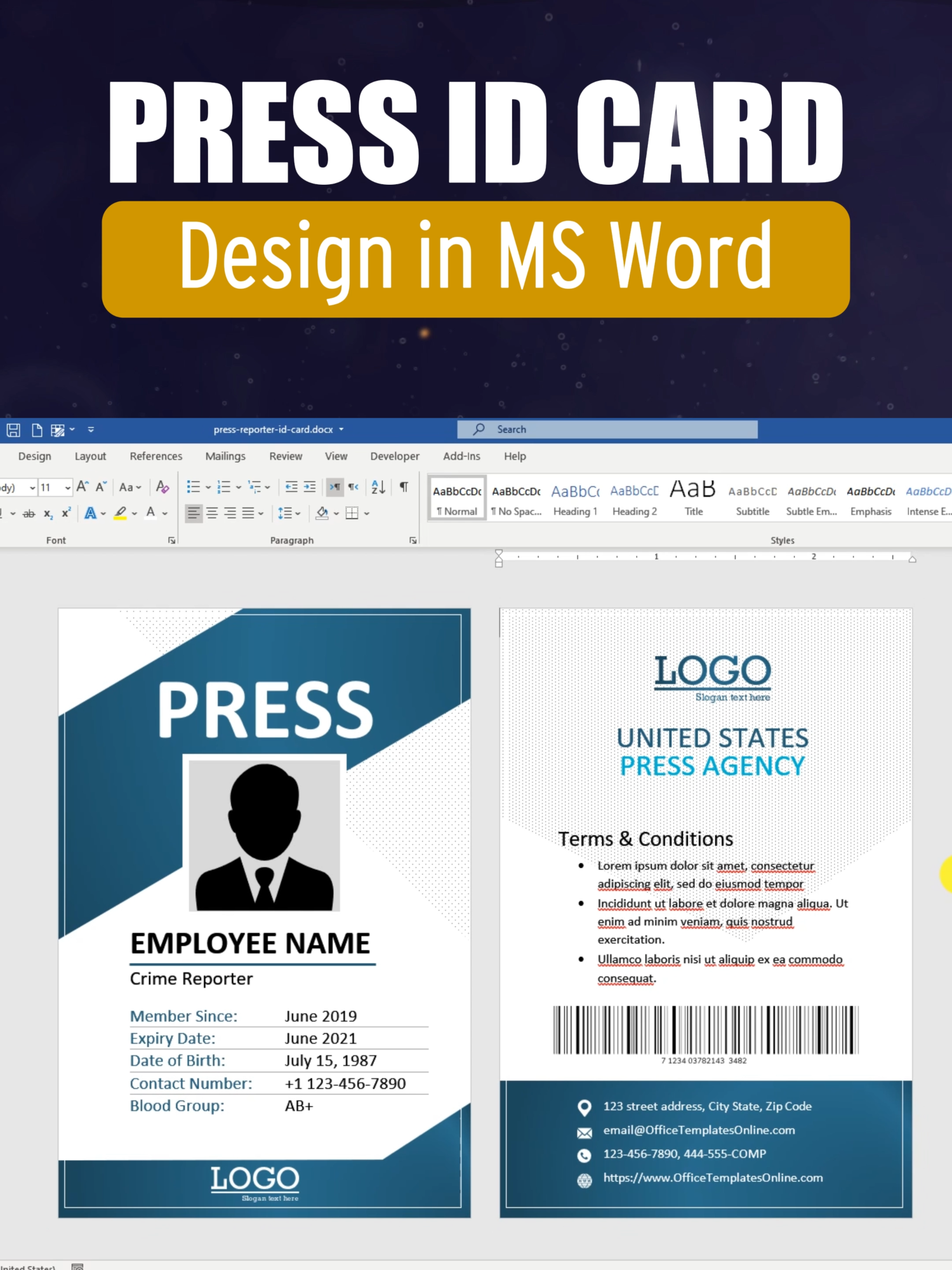Apply borders to selection
This screenshot has width=952, height=1270.
352,513
